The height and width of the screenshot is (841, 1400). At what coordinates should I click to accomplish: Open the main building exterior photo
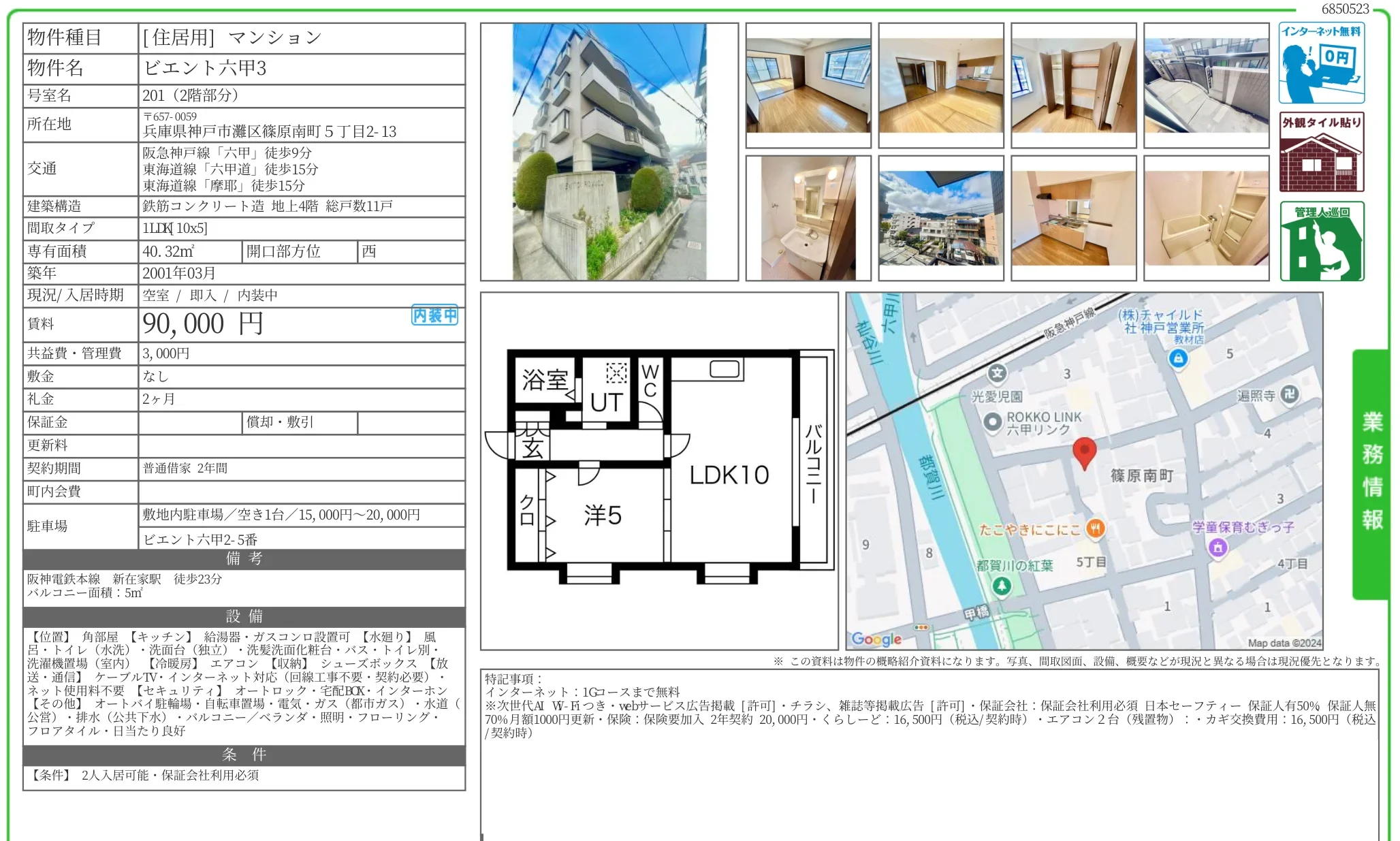click(x=609, y=152)
